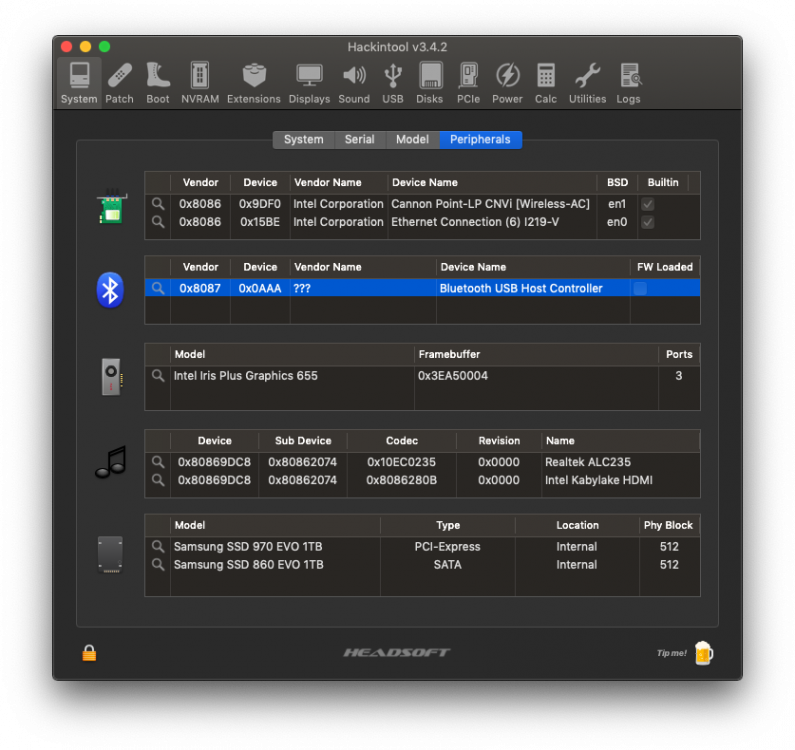Click the HEADSOFT logo
The image size is (795, 750).
[396, 653]
